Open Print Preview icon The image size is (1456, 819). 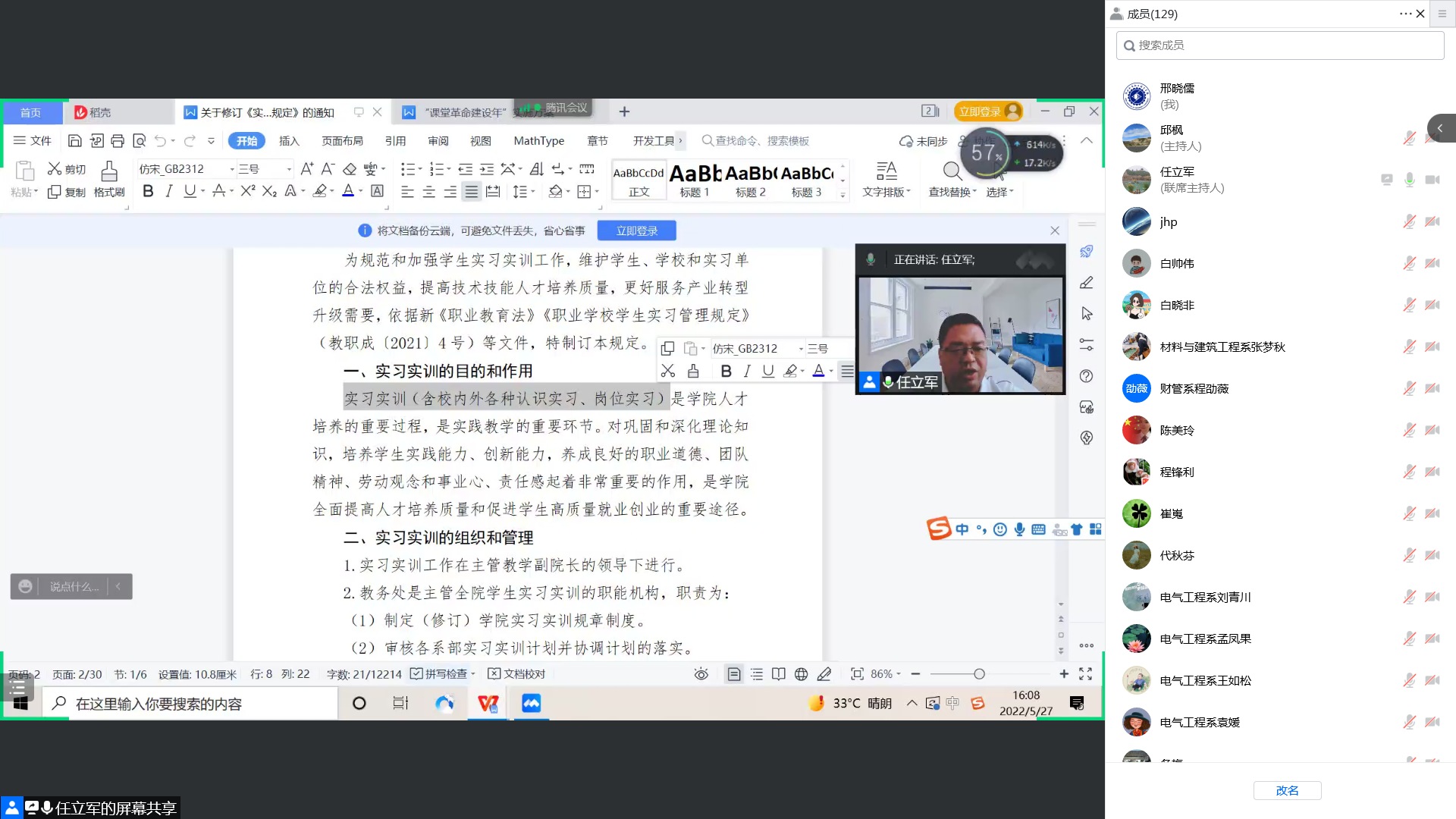(139, 141)
